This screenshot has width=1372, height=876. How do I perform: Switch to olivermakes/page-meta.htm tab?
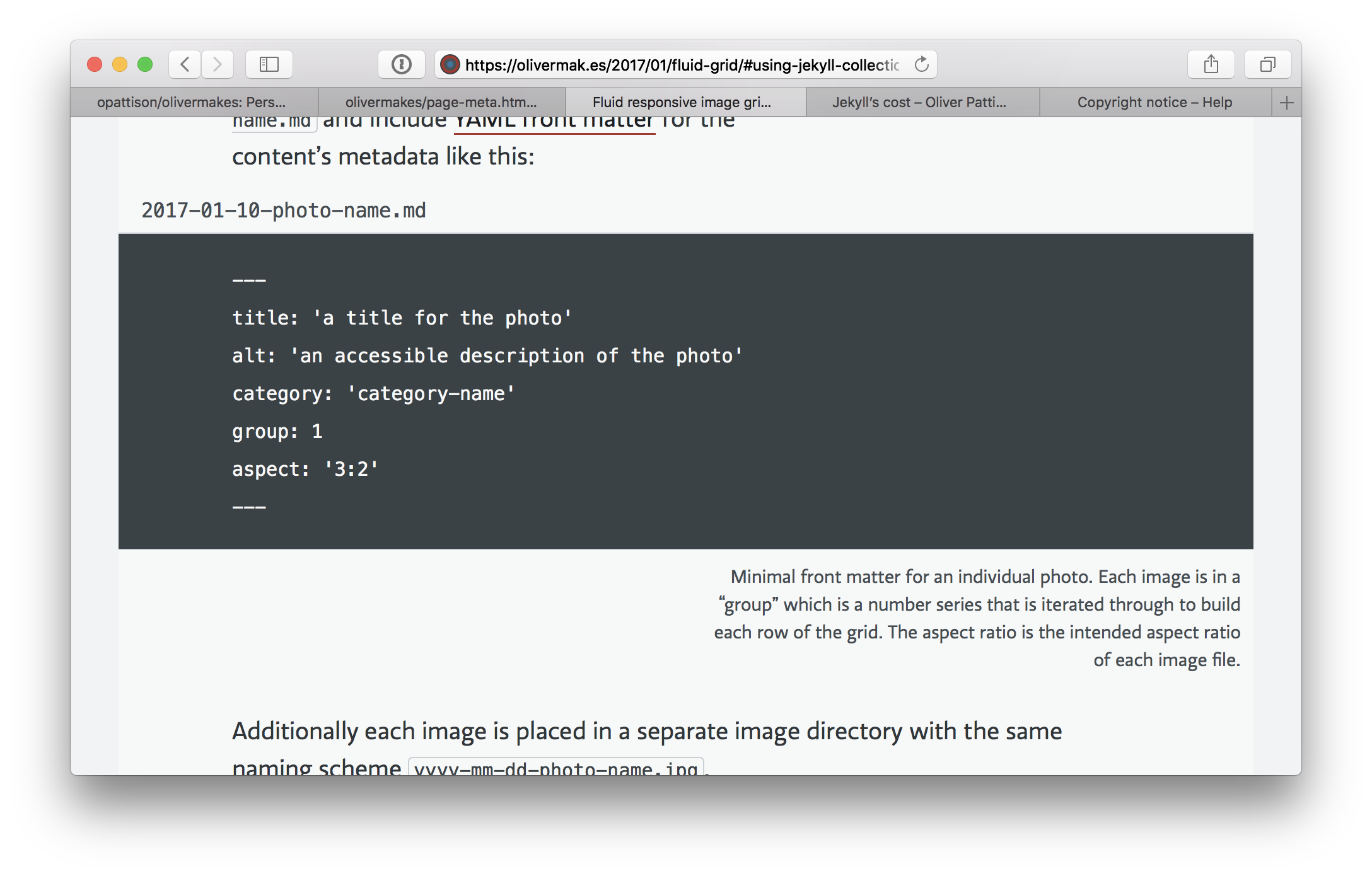pos(441,103)
